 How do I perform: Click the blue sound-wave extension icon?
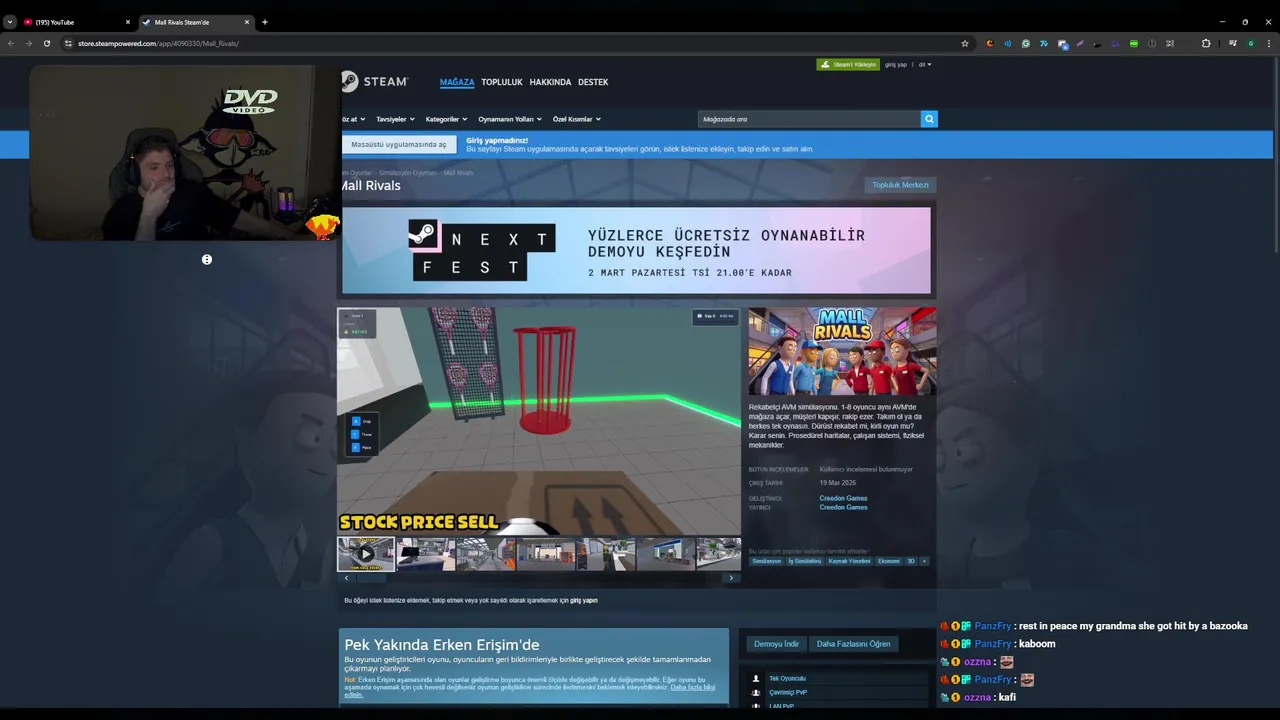(1007, 43)
